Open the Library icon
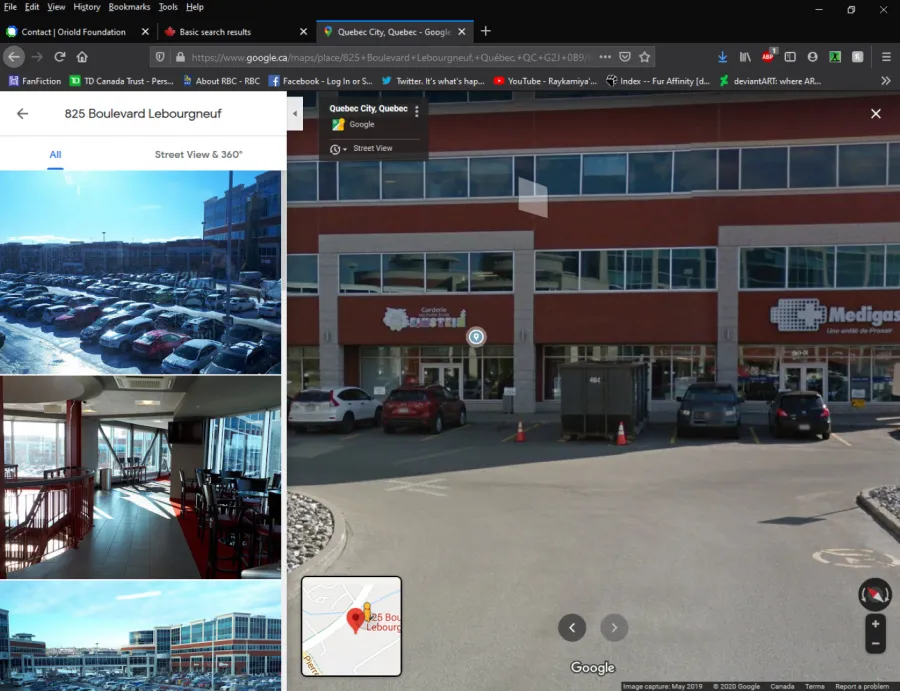This screenshot has height=691, width=900. [745, 57]
